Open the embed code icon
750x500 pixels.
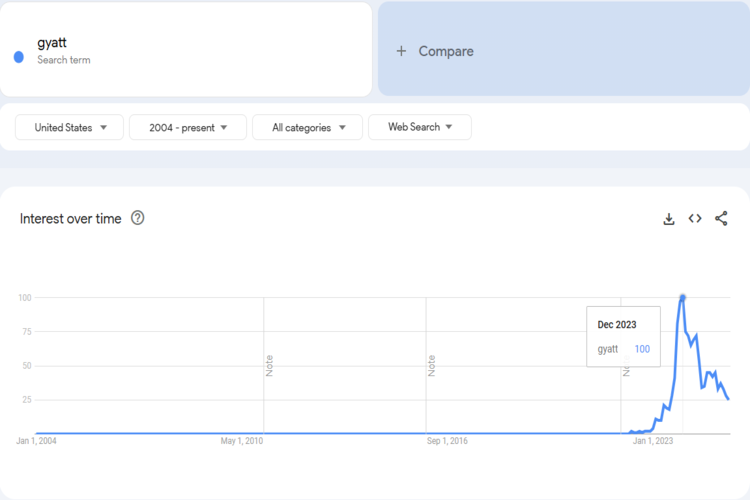[695, 219]
